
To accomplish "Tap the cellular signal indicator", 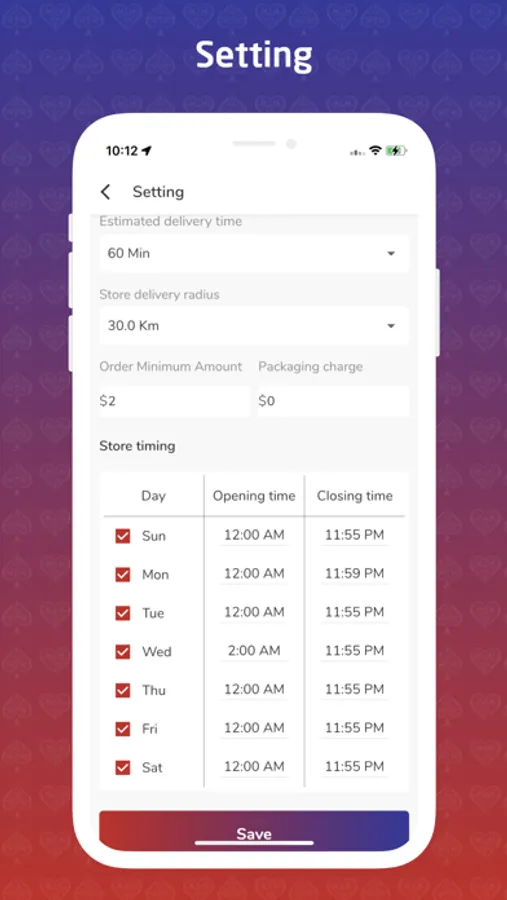I will [x=358, y=152].
